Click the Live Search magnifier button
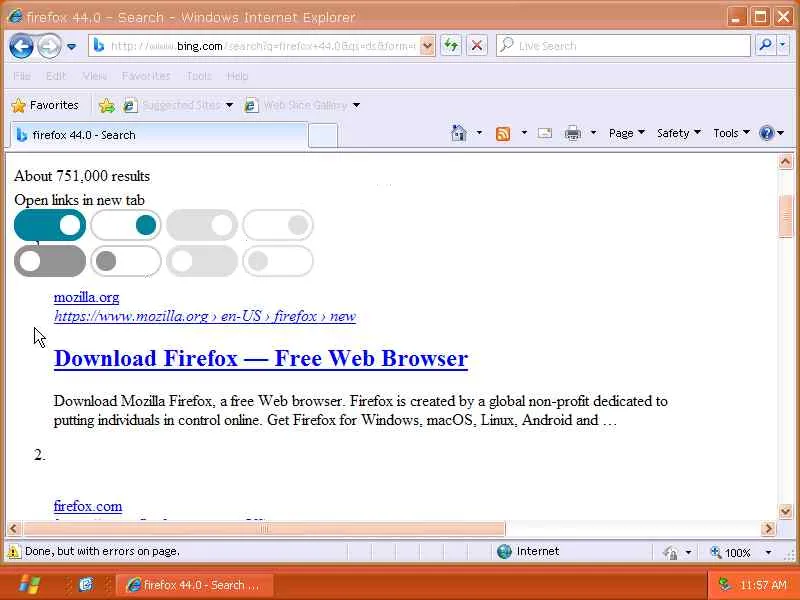800x600 pixels. pyautogui.click(x=765, y=46)
